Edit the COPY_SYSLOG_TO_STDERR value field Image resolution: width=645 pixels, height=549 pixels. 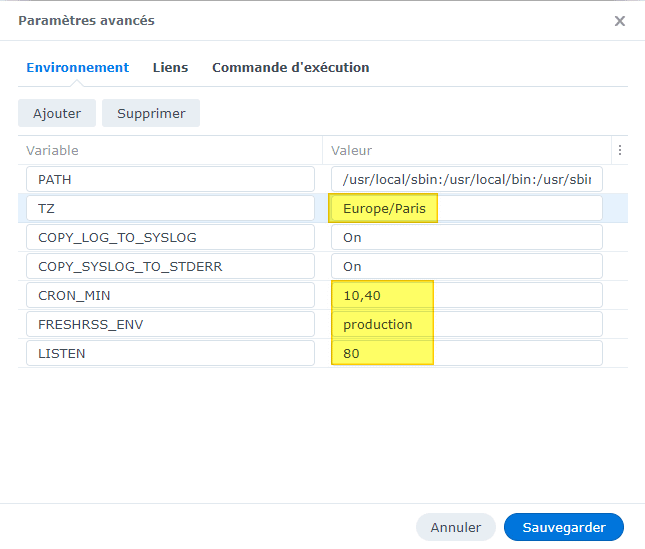click(x=467, y=266)
